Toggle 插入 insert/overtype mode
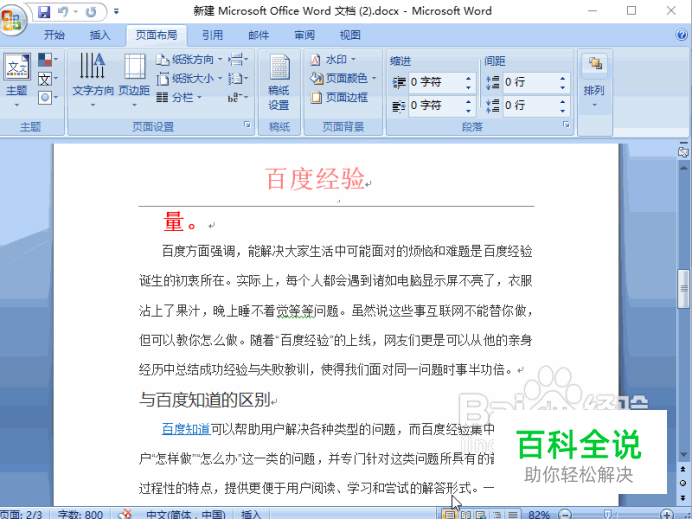The height and width of the screenshot is (519, 692). (252, 515)
